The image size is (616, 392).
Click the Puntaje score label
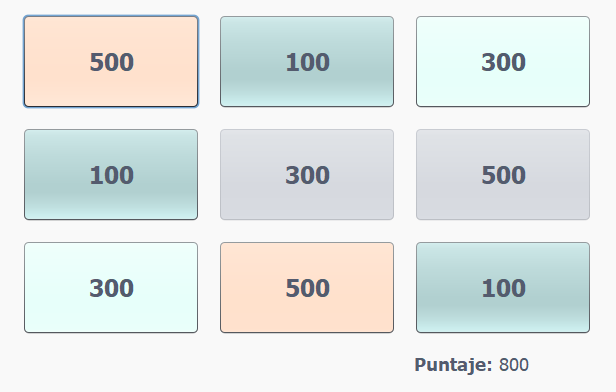(453, 365)
